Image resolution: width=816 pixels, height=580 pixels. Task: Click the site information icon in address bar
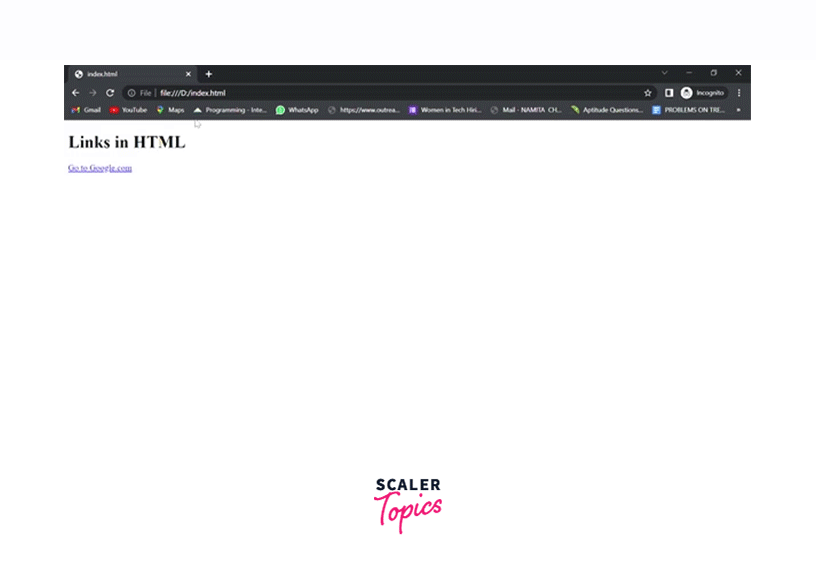(x=131, y=92)
